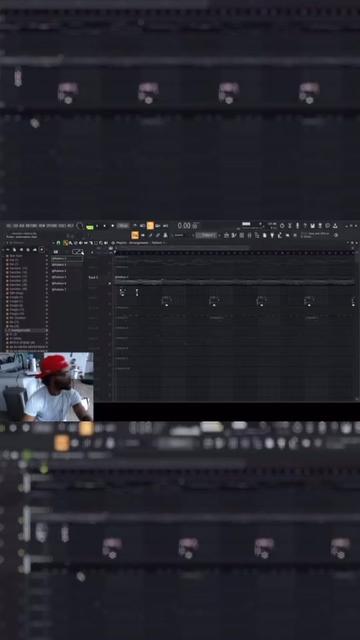The image size is (360, 640).
Task: Toggle the orange highlighted icon in the second toolbar row
Action: tap(135, 235)
